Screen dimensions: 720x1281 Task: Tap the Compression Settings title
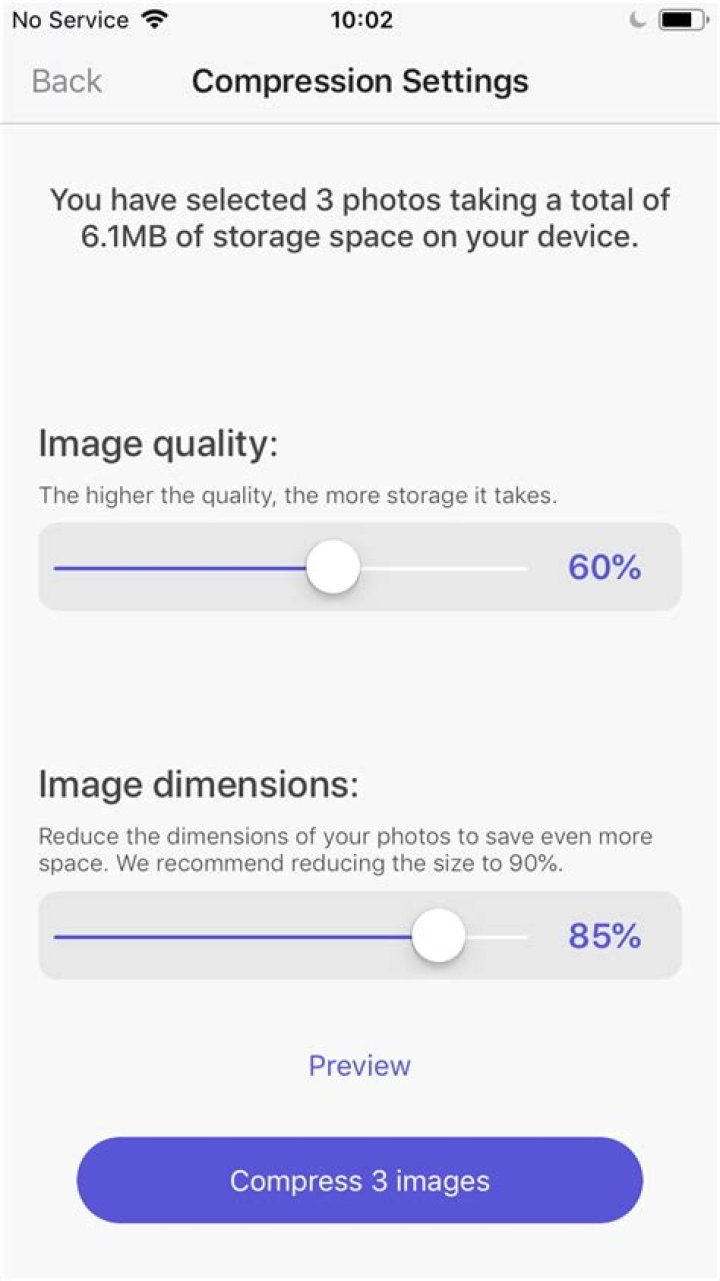click(x=359, y=80)
